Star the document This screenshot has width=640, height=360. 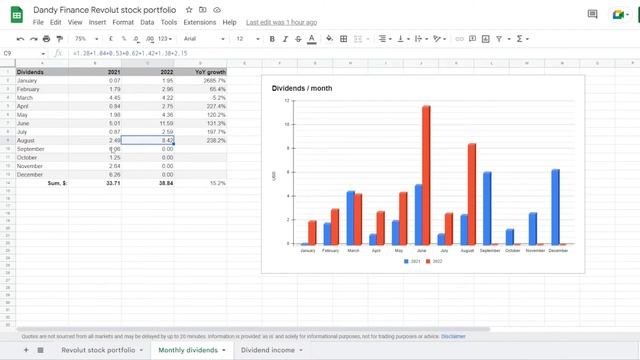click(189, 10)
